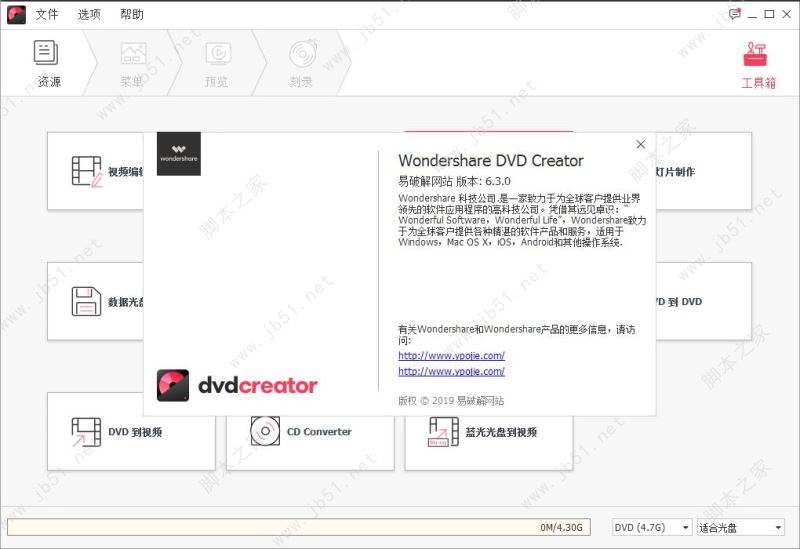Click the DVD Creator app logo in title bar
This screenshot has height=549, width=800.
pyautogui.click(x=16, y=14)
